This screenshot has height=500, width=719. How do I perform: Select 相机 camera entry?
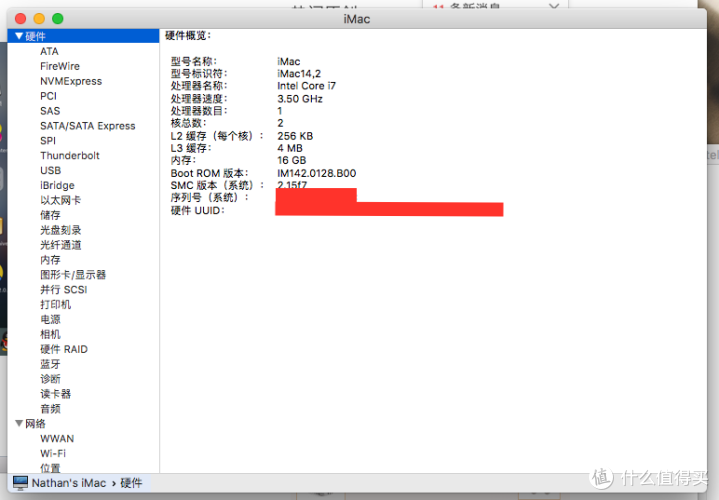[50, 334]
